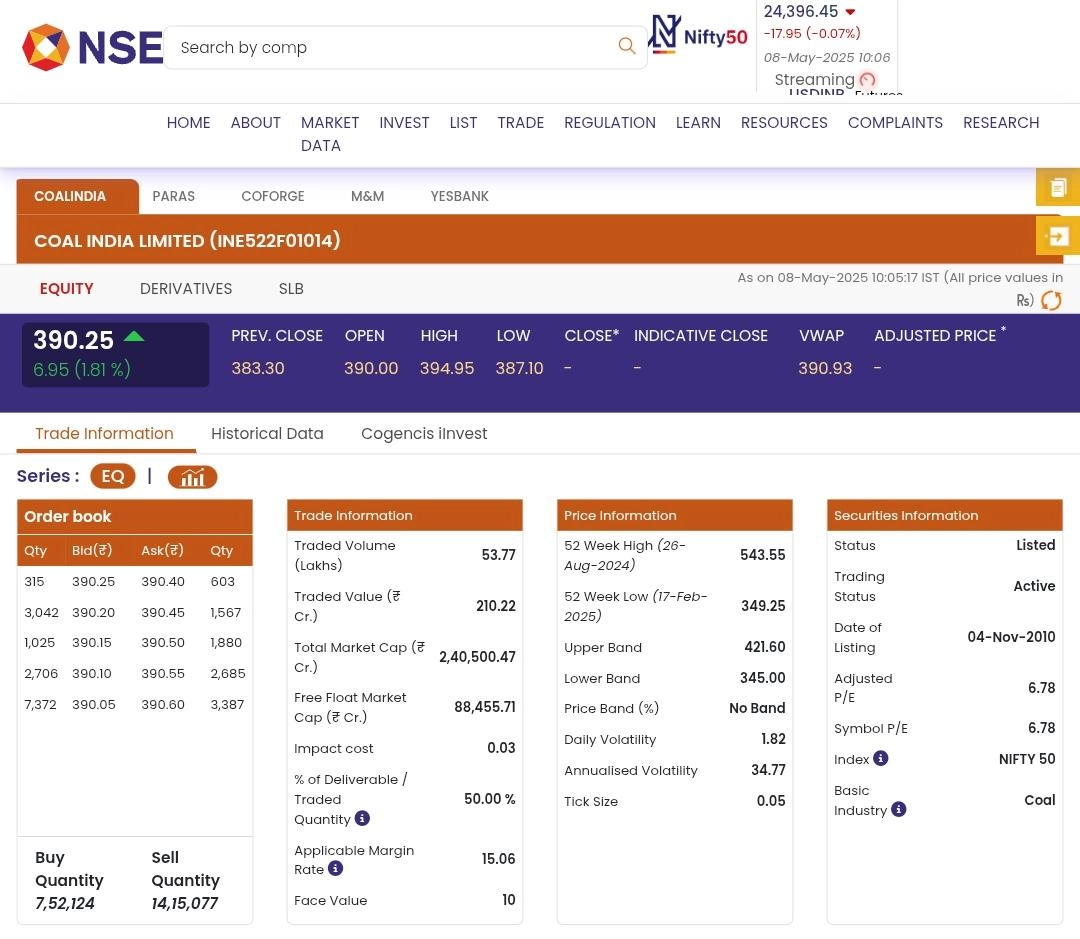Select the YESBANK stock tab
The width and height of the screenshot is (1080, 939).
[x=459, y=197]
